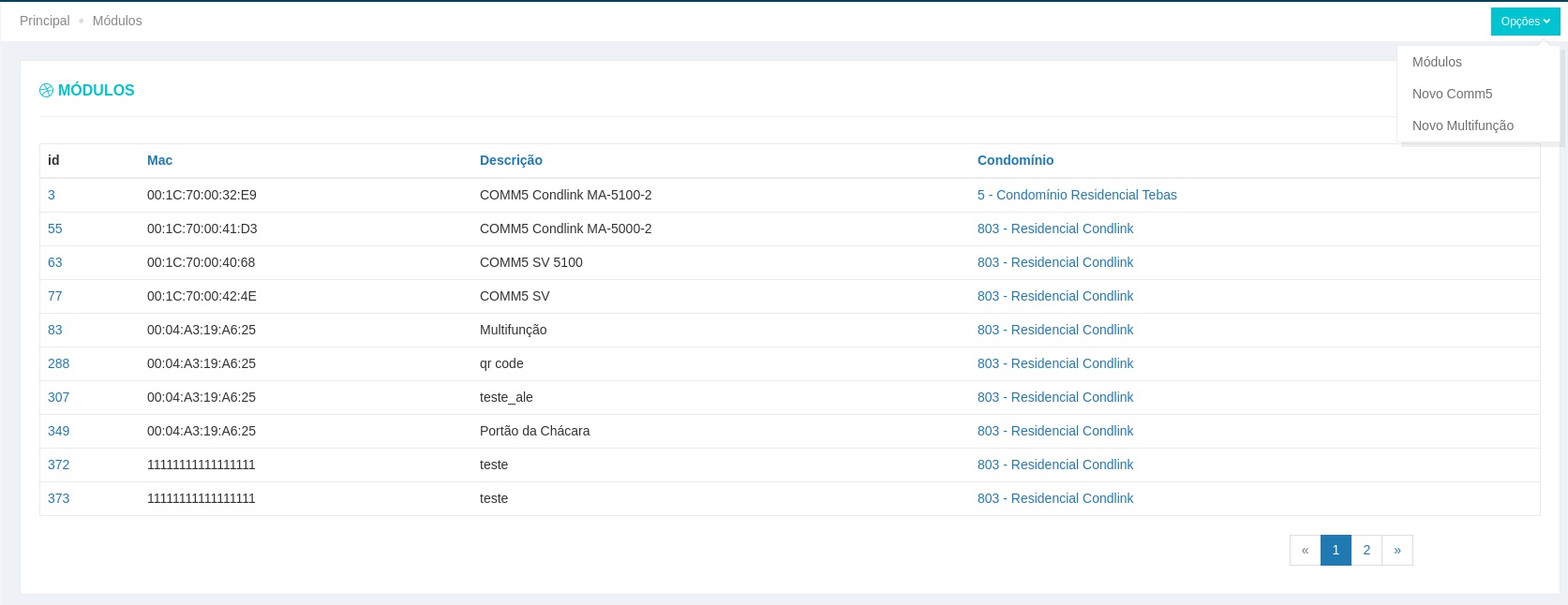Go to the Principal breadcrumb

click(45, 21)
